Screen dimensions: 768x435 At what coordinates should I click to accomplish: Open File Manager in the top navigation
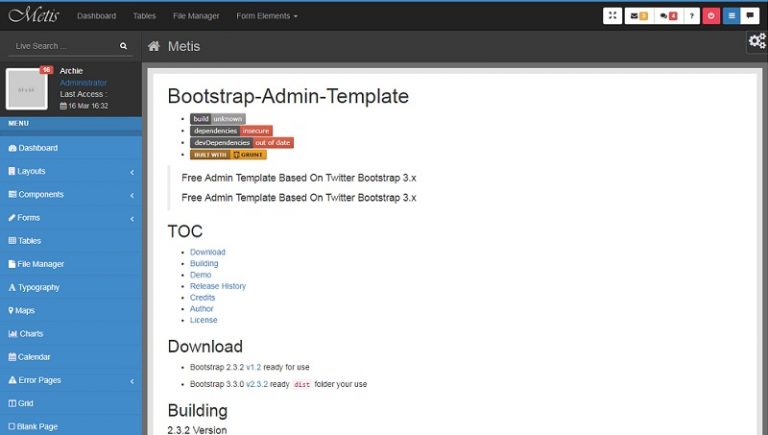tap(196, 16)
